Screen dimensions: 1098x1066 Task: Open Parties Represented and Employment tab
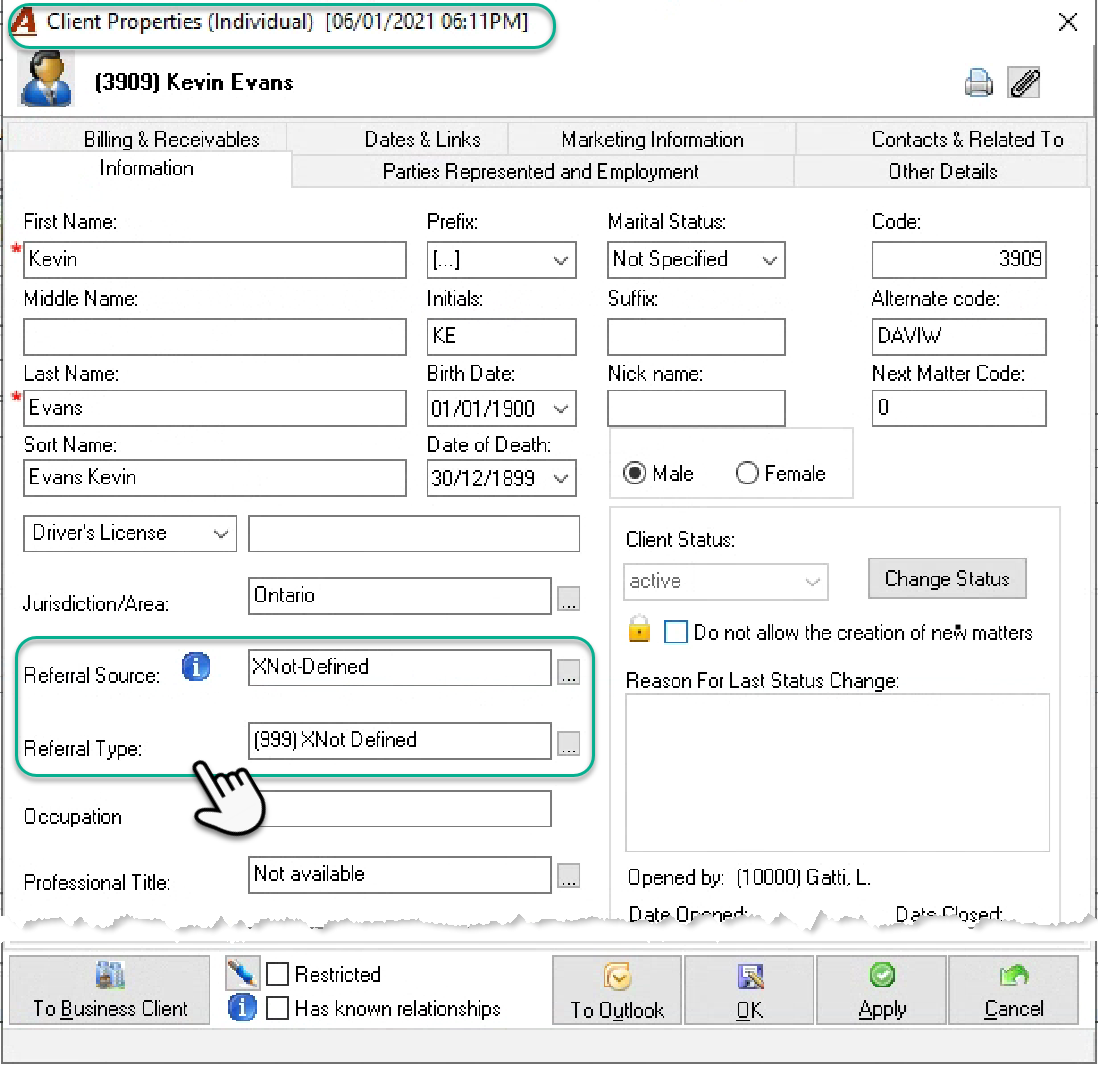coord(541,172)
